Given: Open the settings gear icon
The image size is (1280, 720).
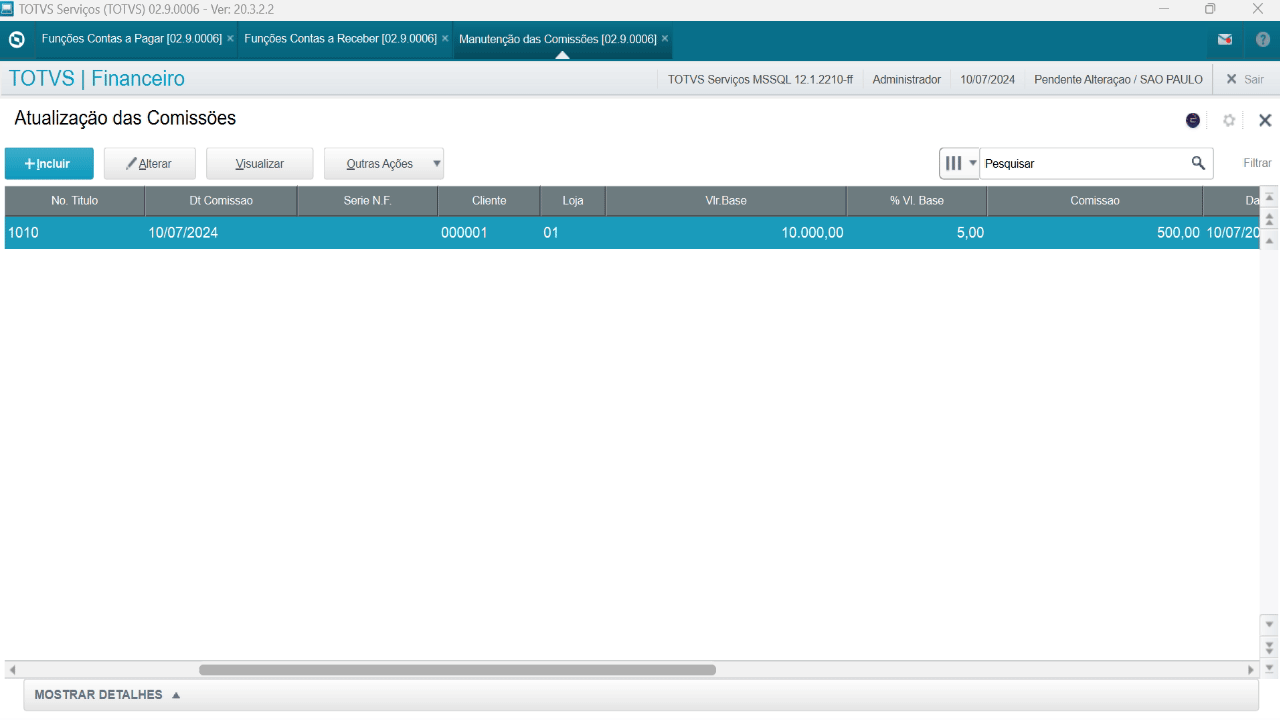Looking at the screenshot, I should (1229, 120).
